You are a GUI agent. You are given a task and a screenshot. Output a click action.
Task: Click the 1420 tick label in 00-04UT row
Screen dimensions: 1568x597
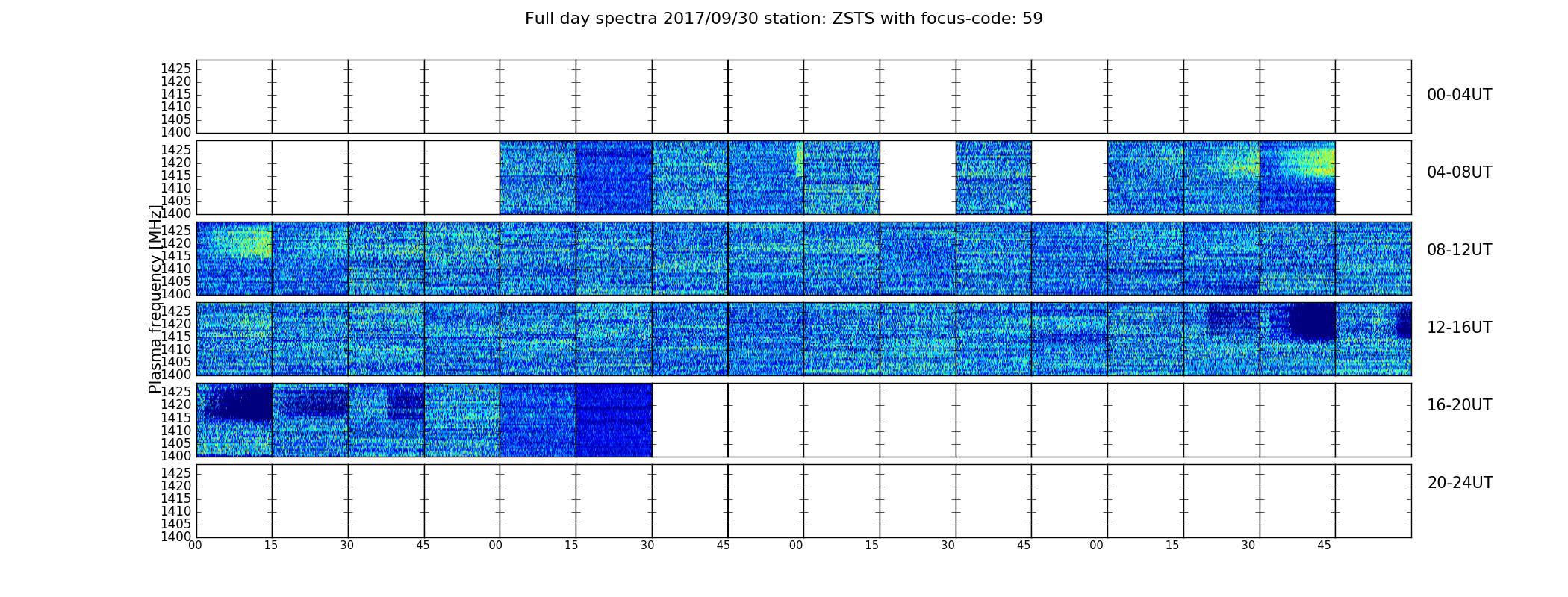pyautogui.click(x=176, y=81)
